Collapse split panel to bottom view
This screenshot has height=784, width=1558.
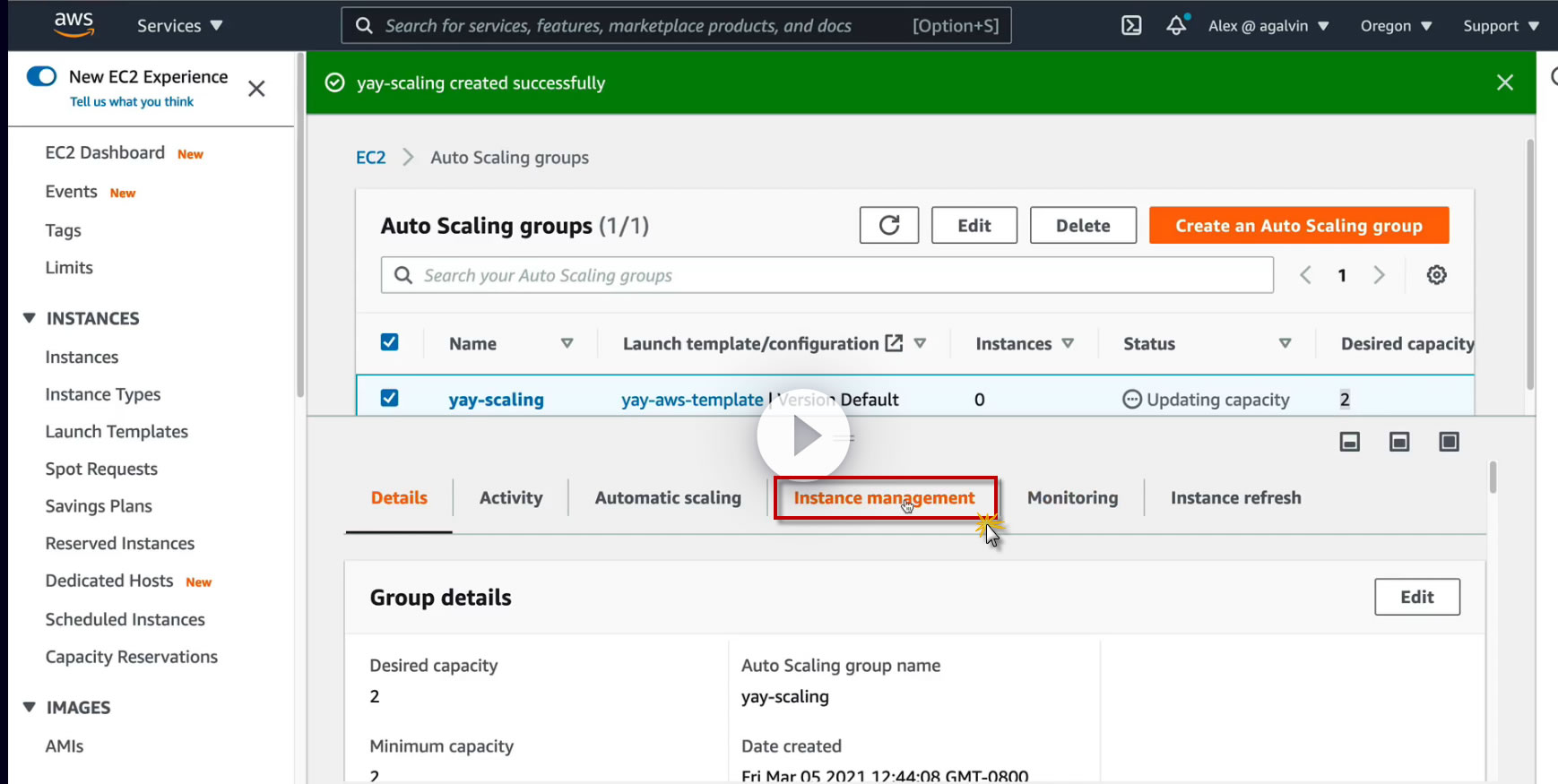1349,442
